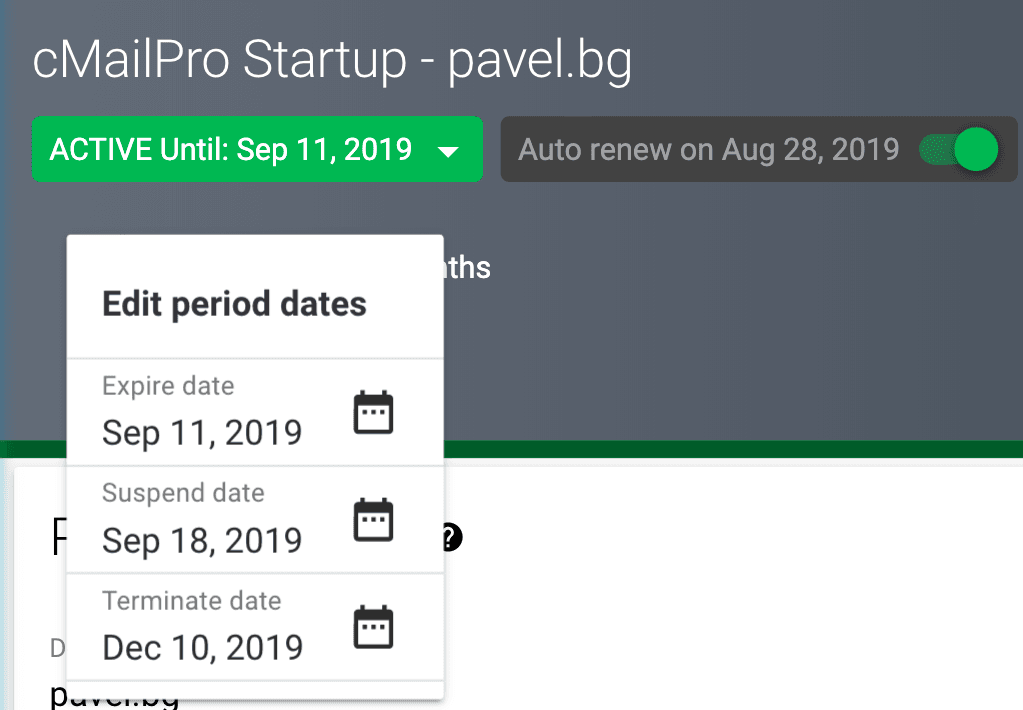Viewport: 1023px width, 710px height.
Task: Expand the ACTIVE Until dropdown arrow
Action: pyautogui.click(x=448, y=151)
